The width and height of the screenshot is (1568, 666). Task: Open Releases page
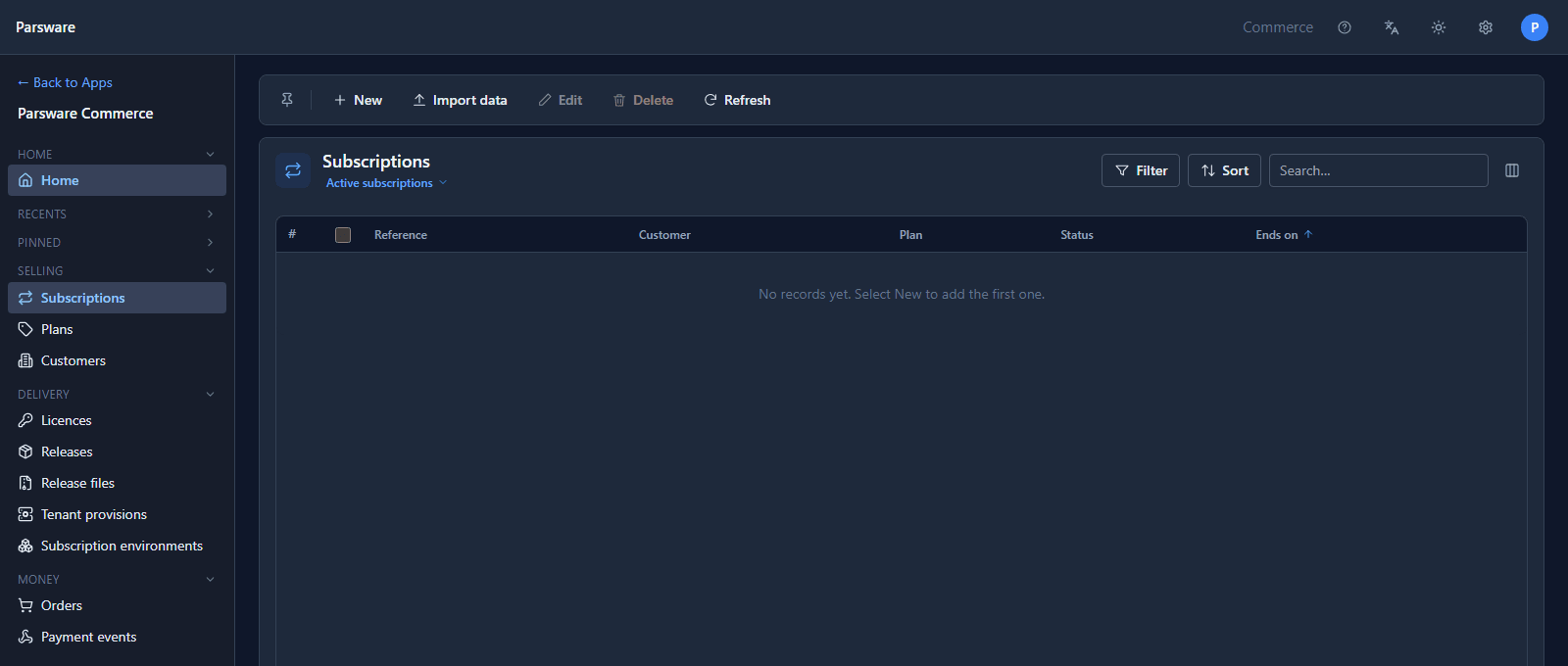point(117,452)
